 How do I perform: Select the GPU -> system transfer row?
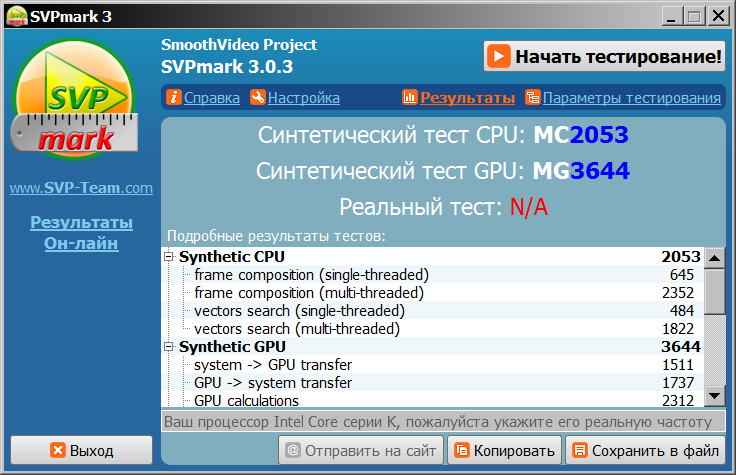click(x=272, y=383)
